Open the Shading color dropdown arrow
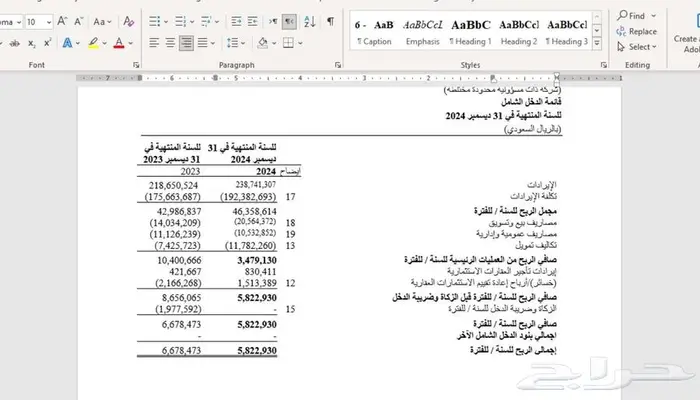The height and width of the screenshot is (400, 700). 274,43
